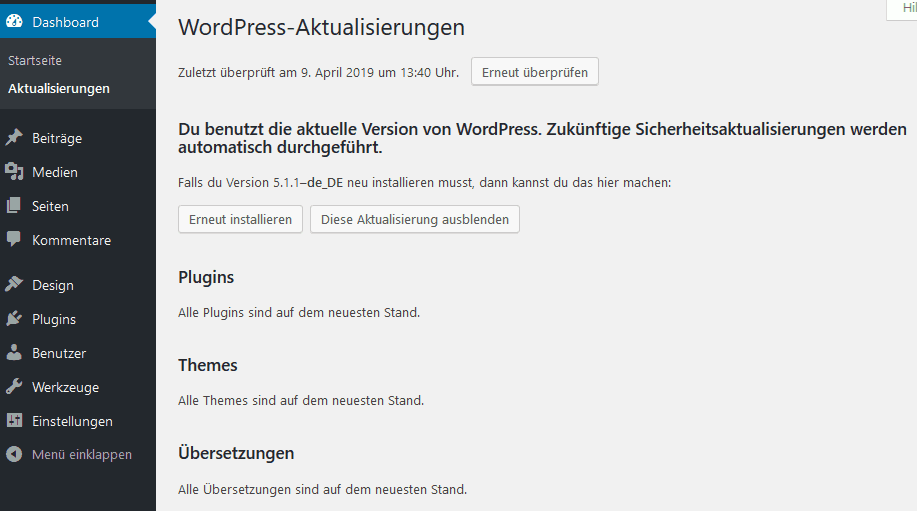This screenshot has width=917, height=511.
Task: Click the Erneut überprüfen button
Action: [535, 72]
